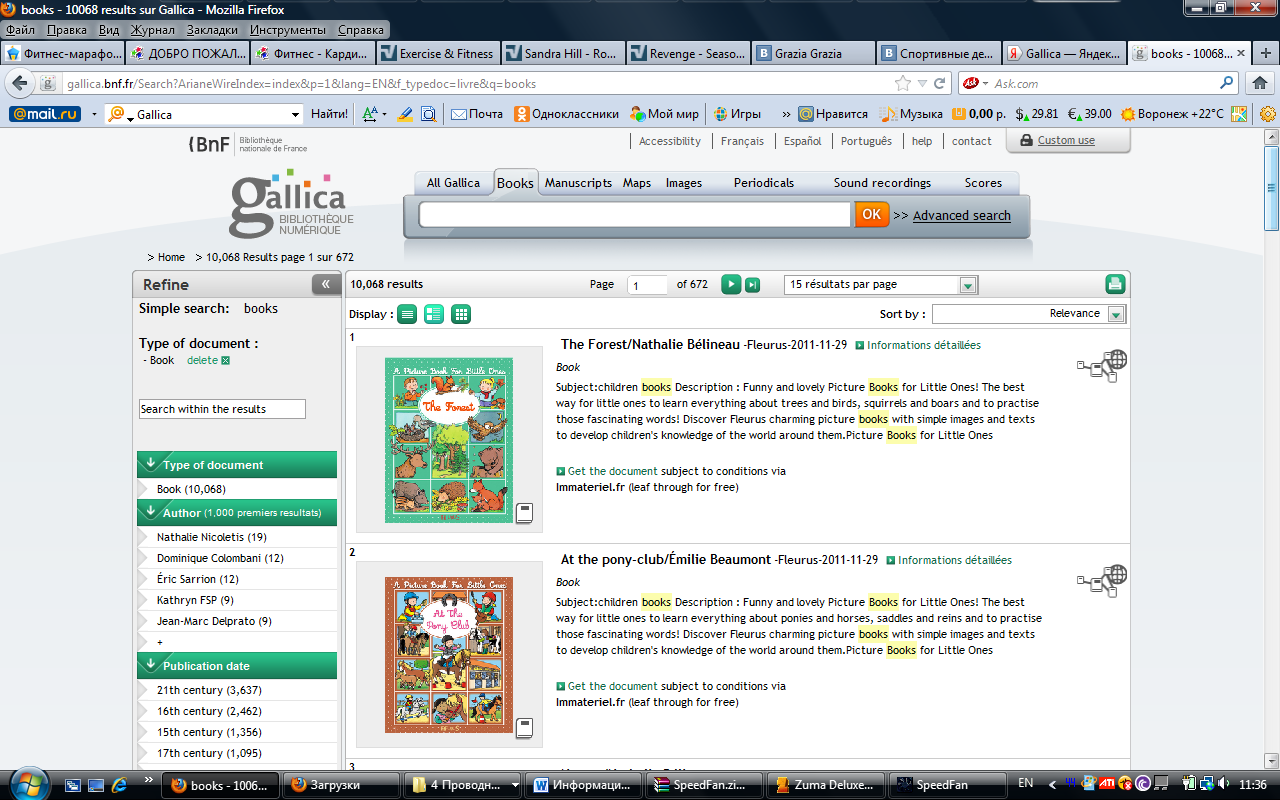This screenshot has height=800, width=1280.
Task: Open Internet Explorer from quick launch
Action: coord(119,785)
